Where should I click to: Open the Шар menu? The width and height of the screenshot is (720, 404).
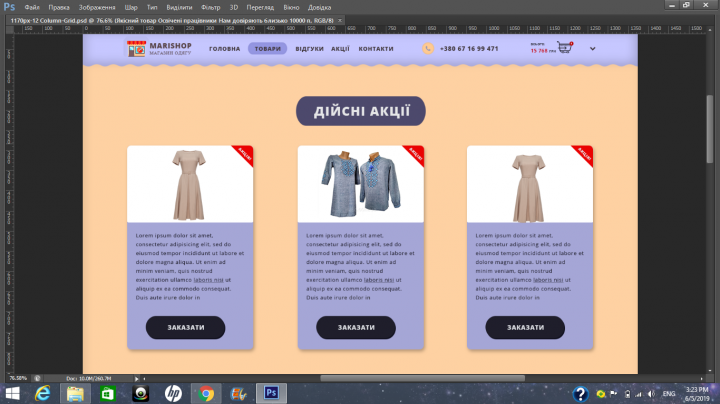(x=131, y=7)
